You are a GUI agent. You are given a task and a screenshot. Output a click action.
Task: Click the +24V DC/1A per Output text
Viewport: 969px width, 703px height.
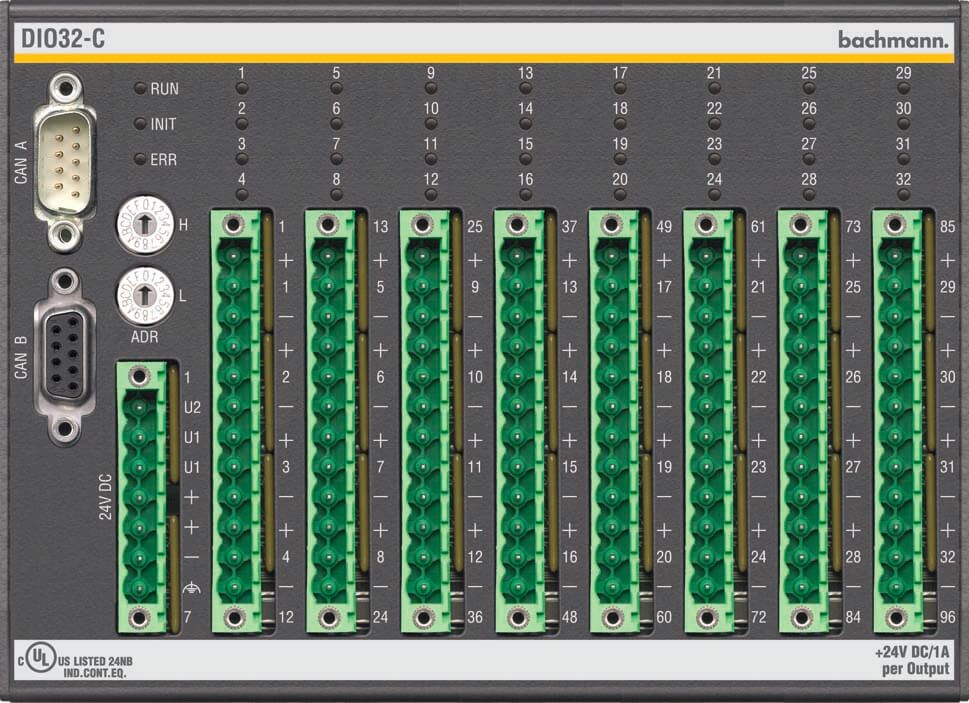(x=912, y=660)
